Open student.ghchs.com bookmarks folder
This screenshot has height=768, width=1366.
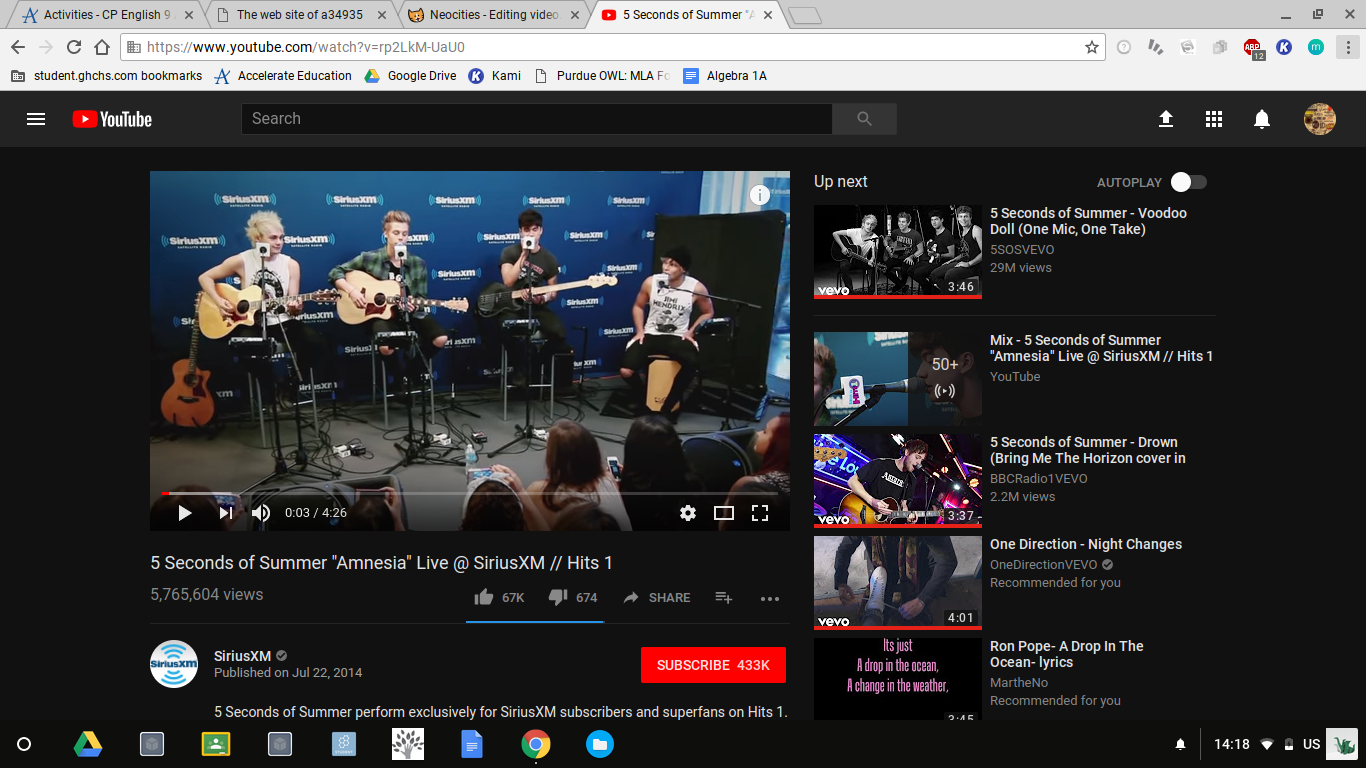tap(106, 76)
